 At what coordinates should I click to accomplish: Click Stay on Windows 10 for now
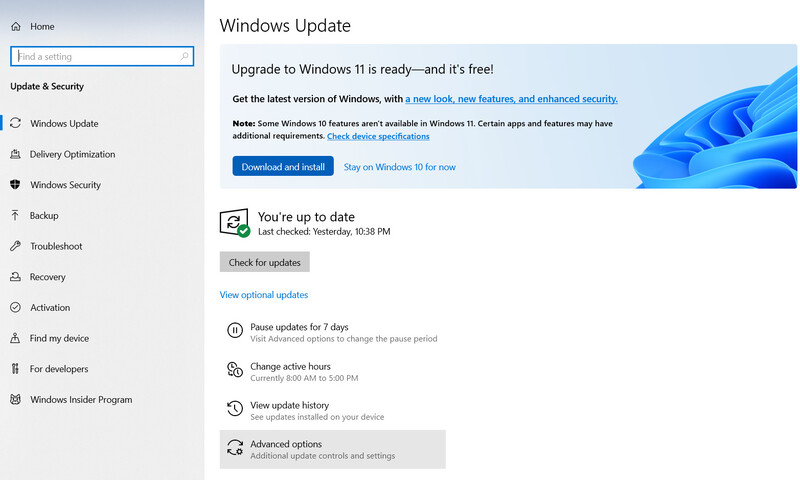(399, 167)
